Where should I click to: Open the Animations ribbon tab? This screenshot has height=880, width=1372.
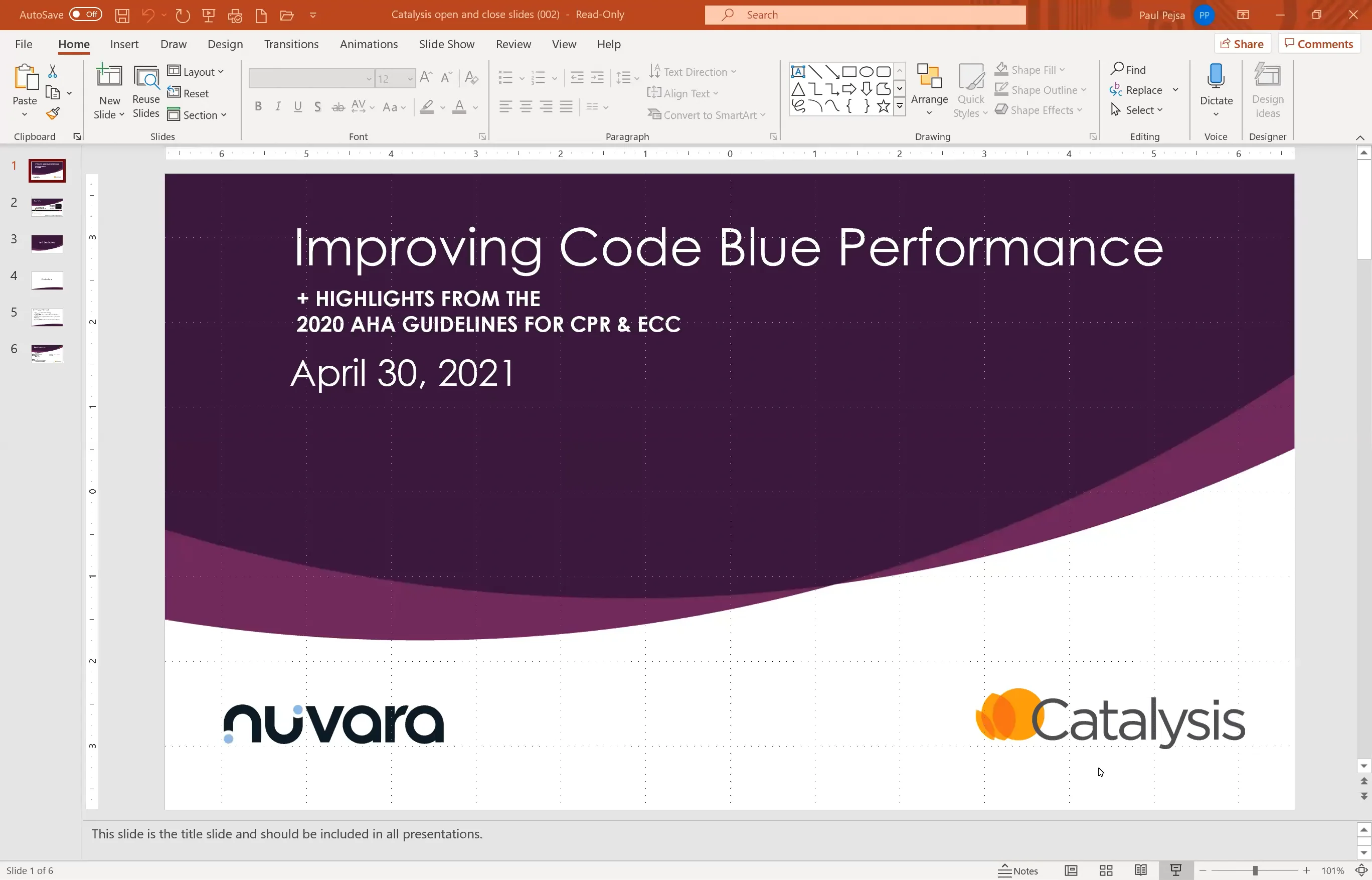coord(369,44)
